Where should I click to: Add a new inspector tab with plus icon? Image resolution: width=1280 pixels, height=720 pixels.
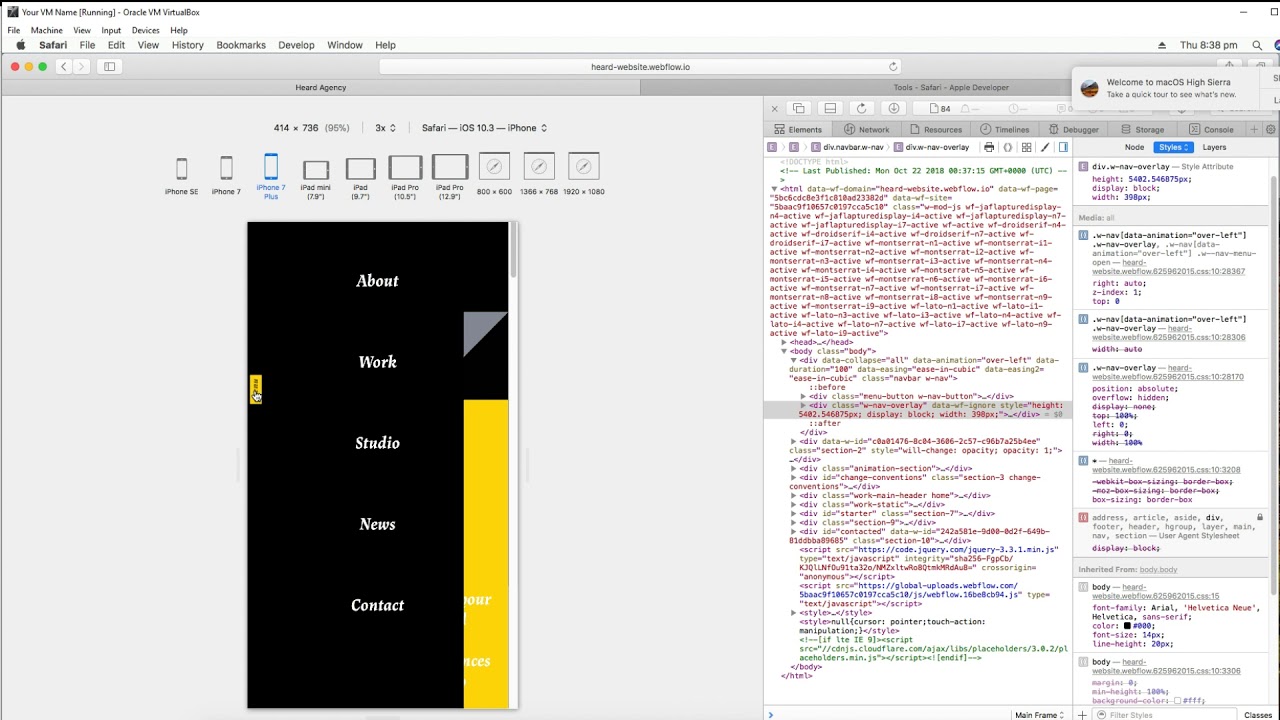coord(1255,130)
